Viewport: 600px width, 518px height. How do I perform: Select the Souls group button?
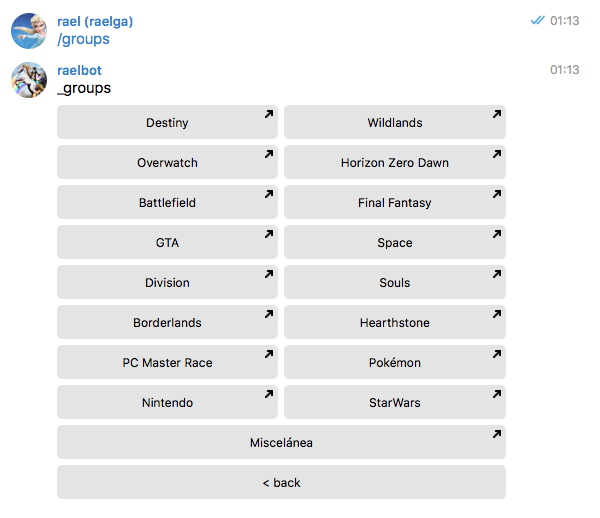click(x=394, y=283)
